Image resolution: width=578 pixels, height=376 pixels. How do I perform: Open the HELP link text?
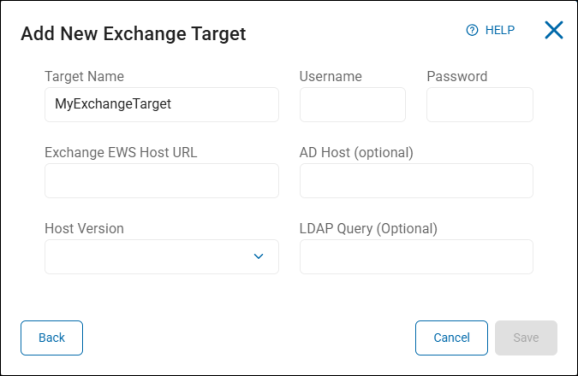tap(499, 30)
